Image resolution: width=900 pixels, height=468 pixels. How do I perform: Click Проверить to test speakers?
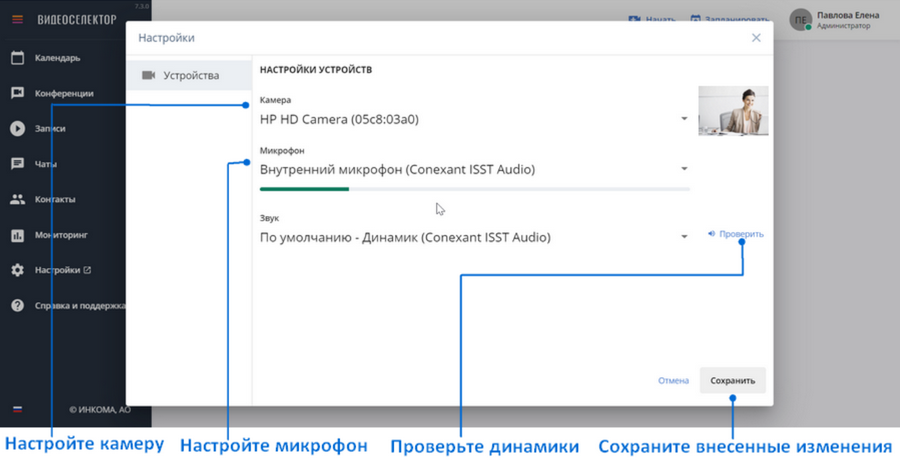coord(735,234)
